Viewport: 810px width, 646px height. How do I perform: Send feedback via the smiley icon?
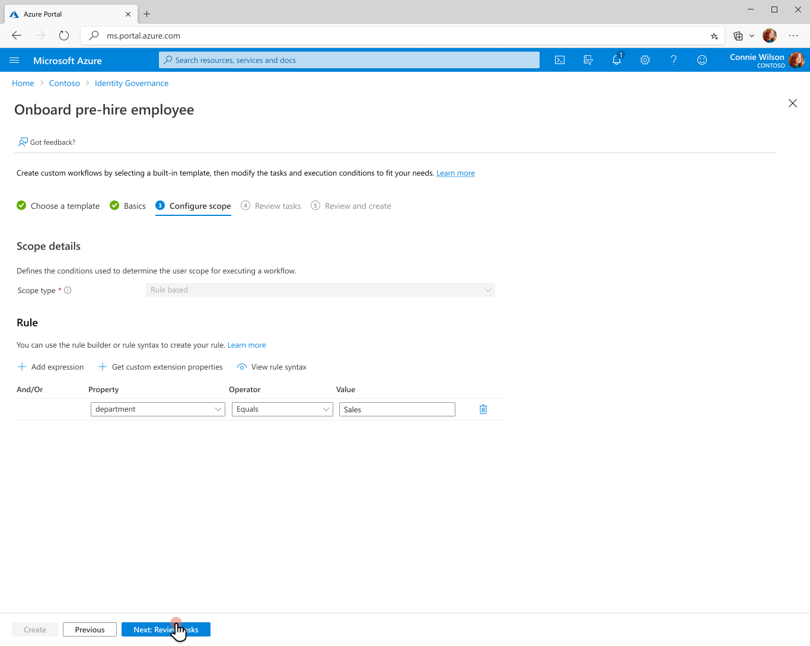pos(701,60)
